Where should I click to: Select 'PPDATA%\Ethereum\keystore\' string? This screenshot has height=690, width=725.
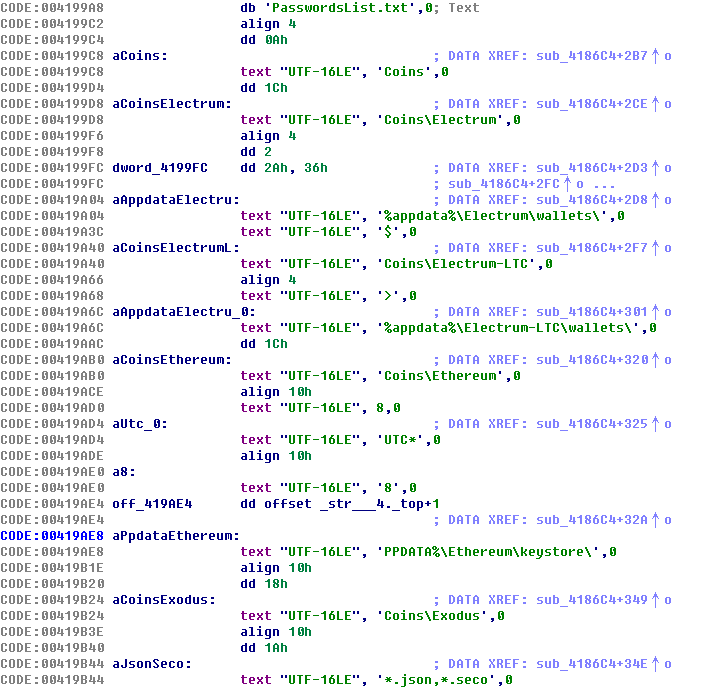pos(488,552)
